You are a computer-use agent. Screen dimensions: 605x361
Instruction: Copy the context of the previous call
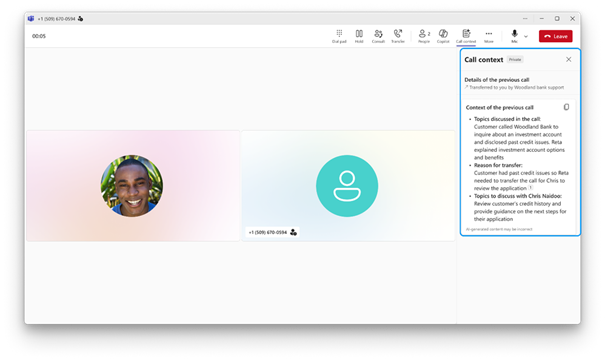coord(566,107)
